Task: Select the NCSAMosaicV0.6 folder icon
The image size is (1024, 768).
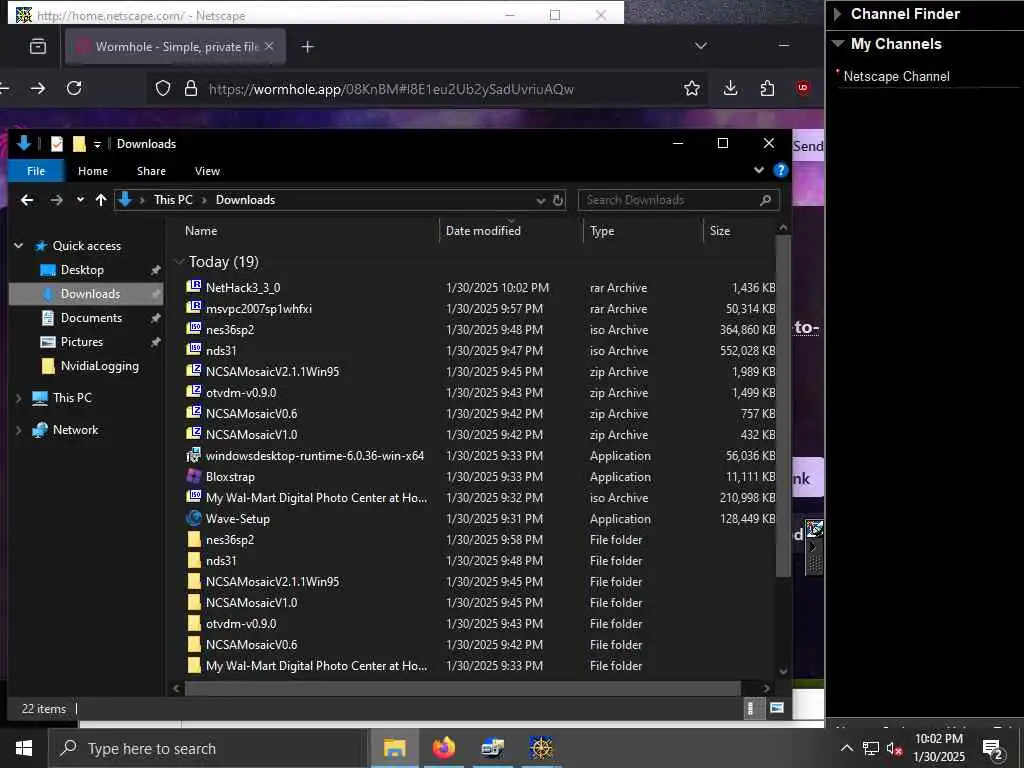Action: point(194,644)
